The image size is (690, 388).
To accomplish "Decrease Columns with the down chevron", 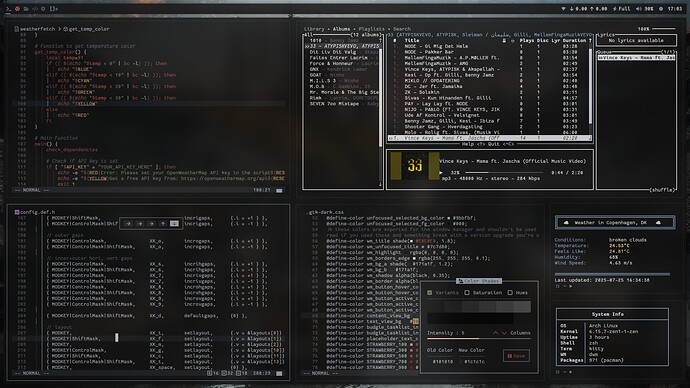I will coord(504,333).
